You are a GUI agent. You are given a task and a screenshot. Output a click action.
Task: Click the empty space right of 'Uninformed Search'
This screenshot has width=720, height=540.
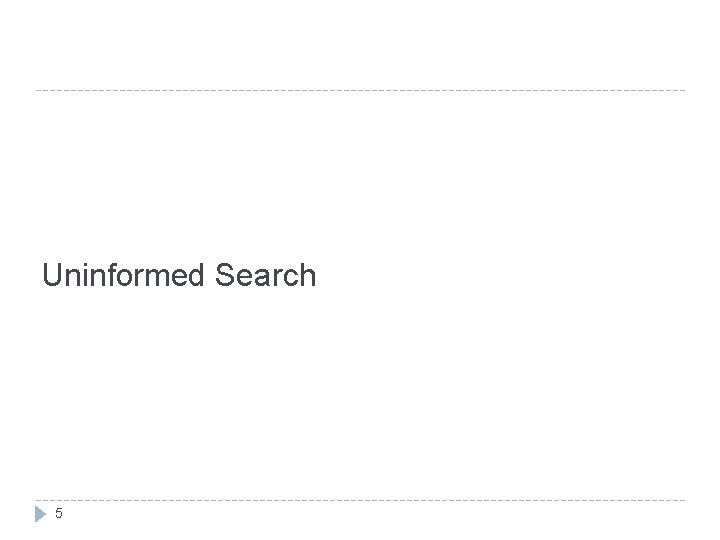pos(500,275)
